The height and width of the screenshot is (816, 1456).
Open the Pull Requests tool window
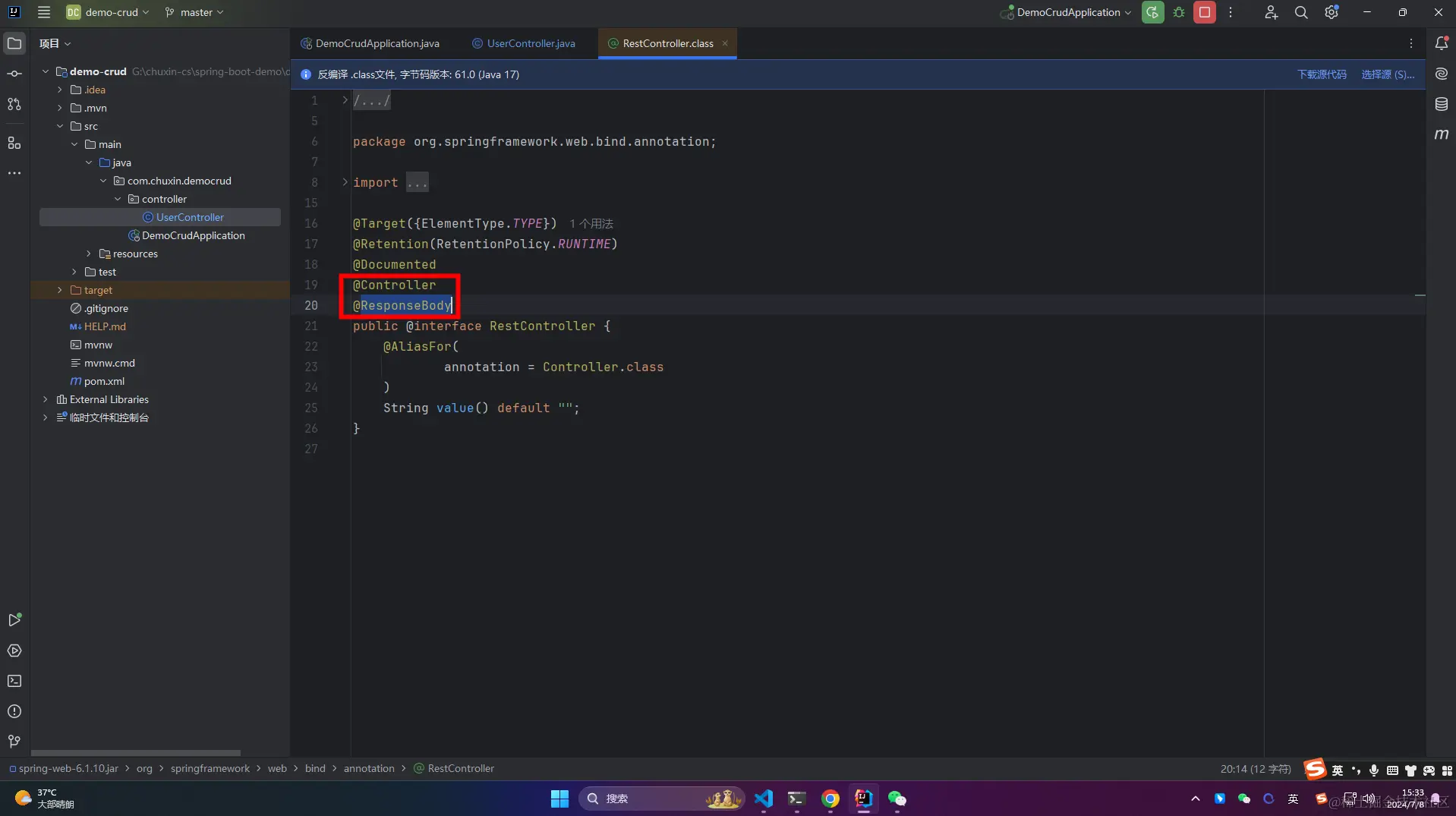pos(14,104)
